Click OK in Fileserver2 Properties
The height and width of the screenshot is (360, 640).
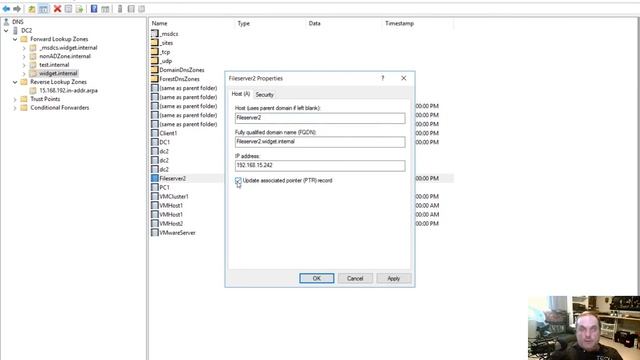pos(317,278)
